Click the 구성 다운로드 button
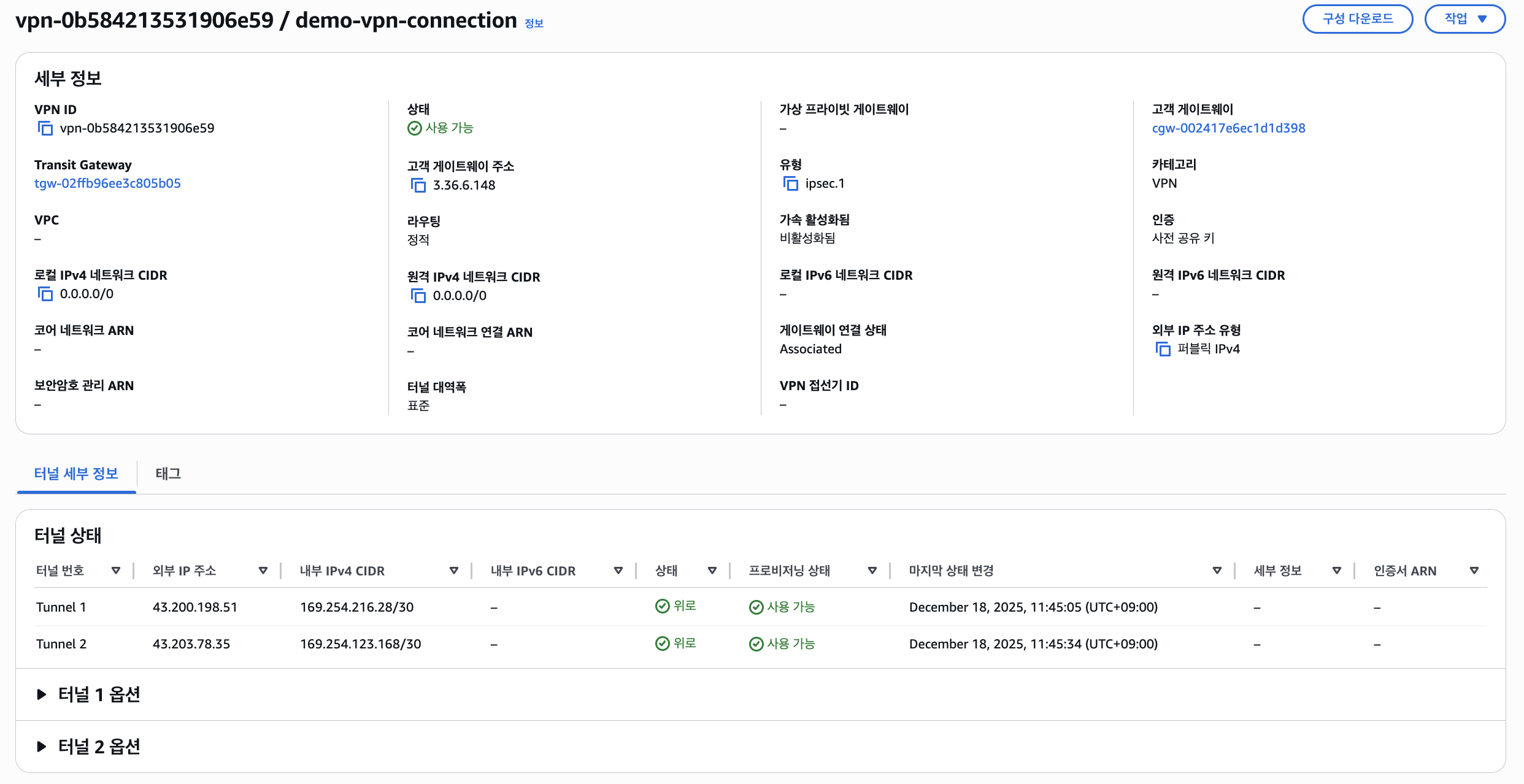 (x=1357, y=19)
